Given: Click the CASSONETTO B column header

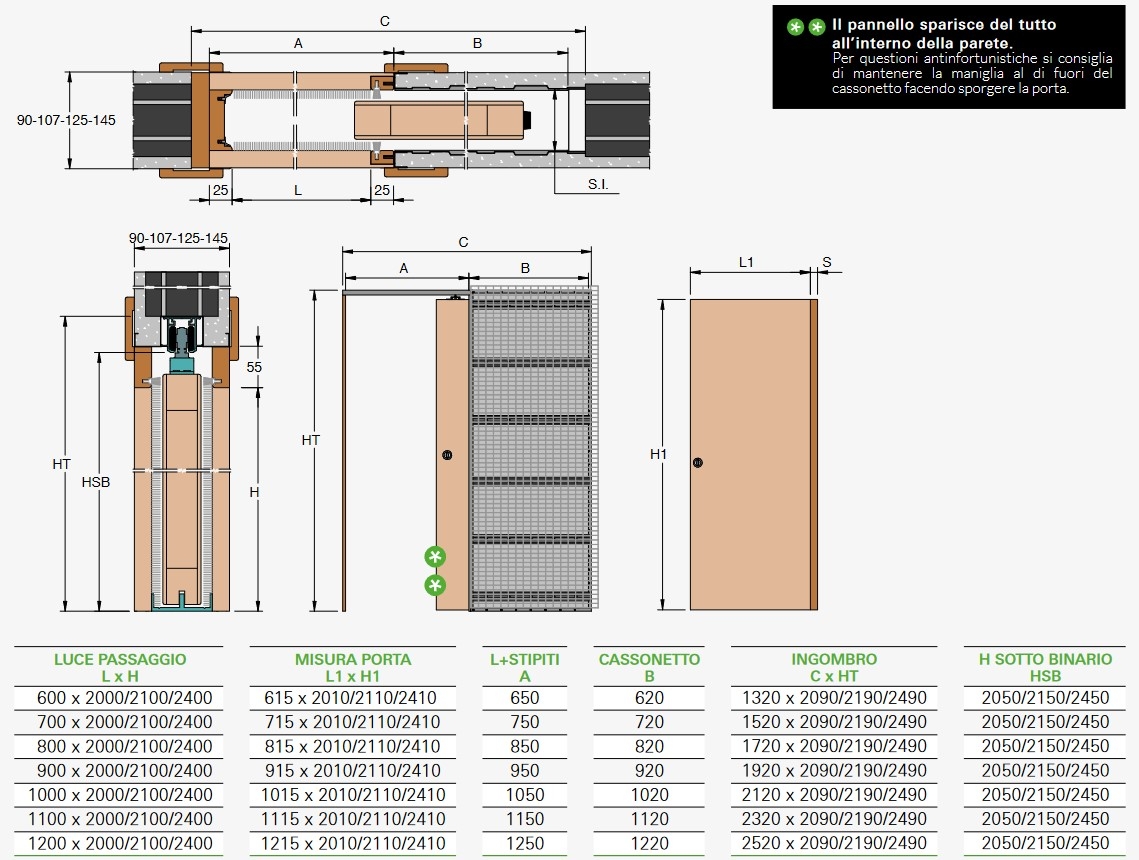Looking at the screenshot, I should [x=649, y=668].
